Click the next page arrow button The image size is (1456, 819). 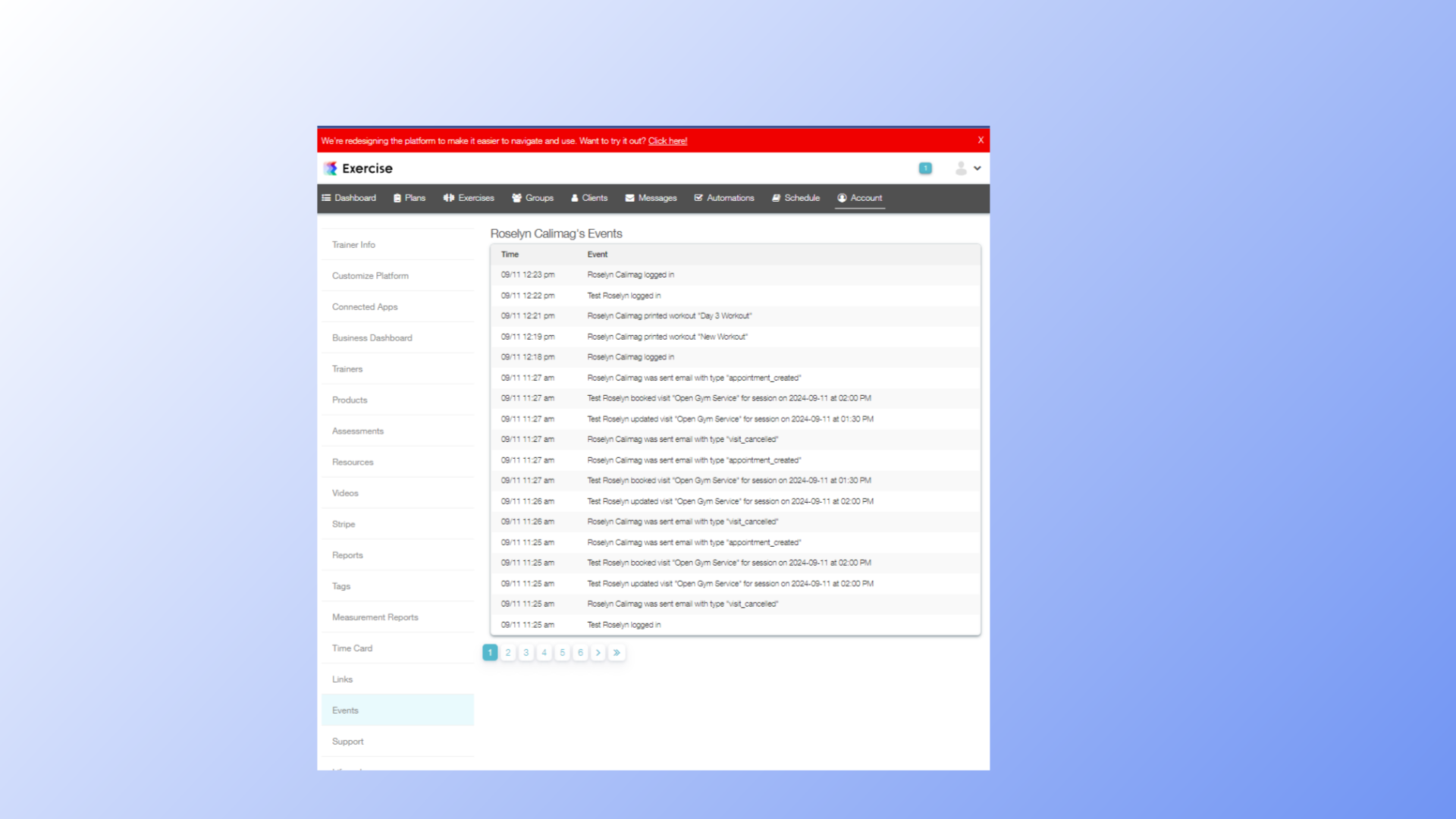coord(599,652)
